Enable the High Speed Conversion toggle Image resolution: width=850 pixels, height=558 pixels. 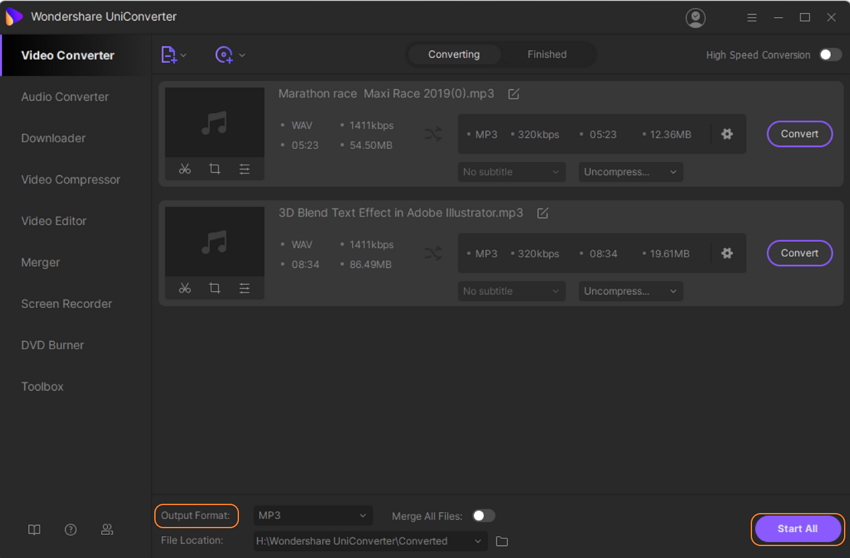coord(830,55)
